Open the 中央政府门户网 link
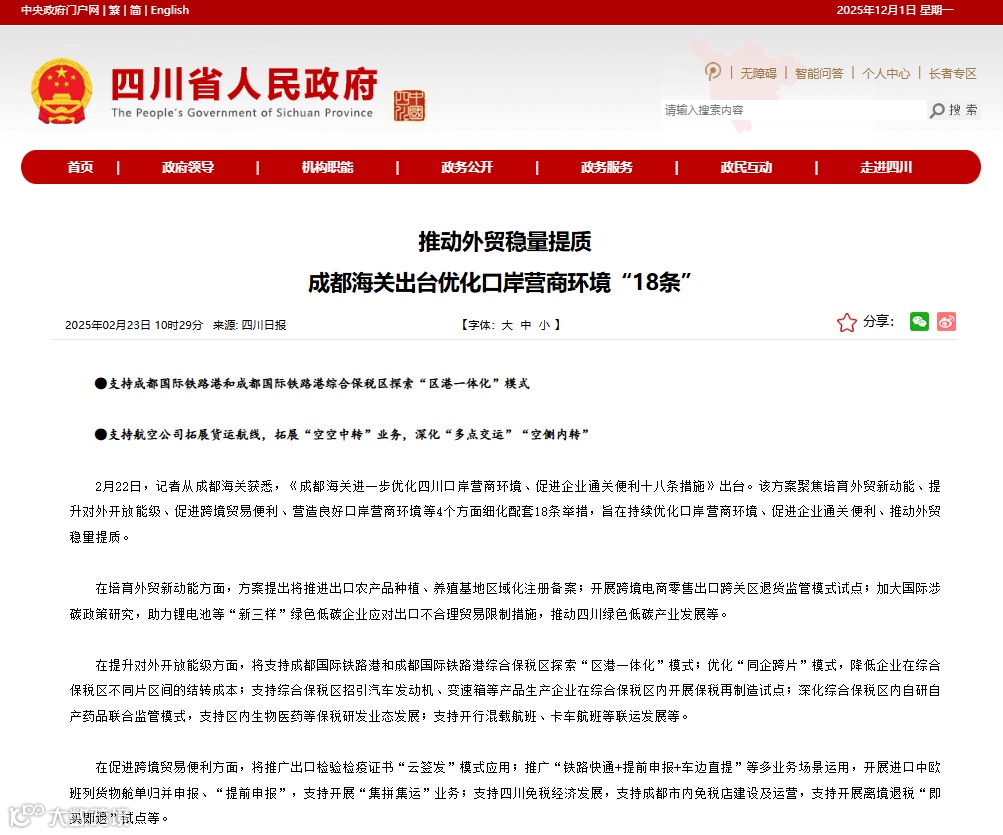Screen dimensions: 1003x835 click(x=60, y=10)
